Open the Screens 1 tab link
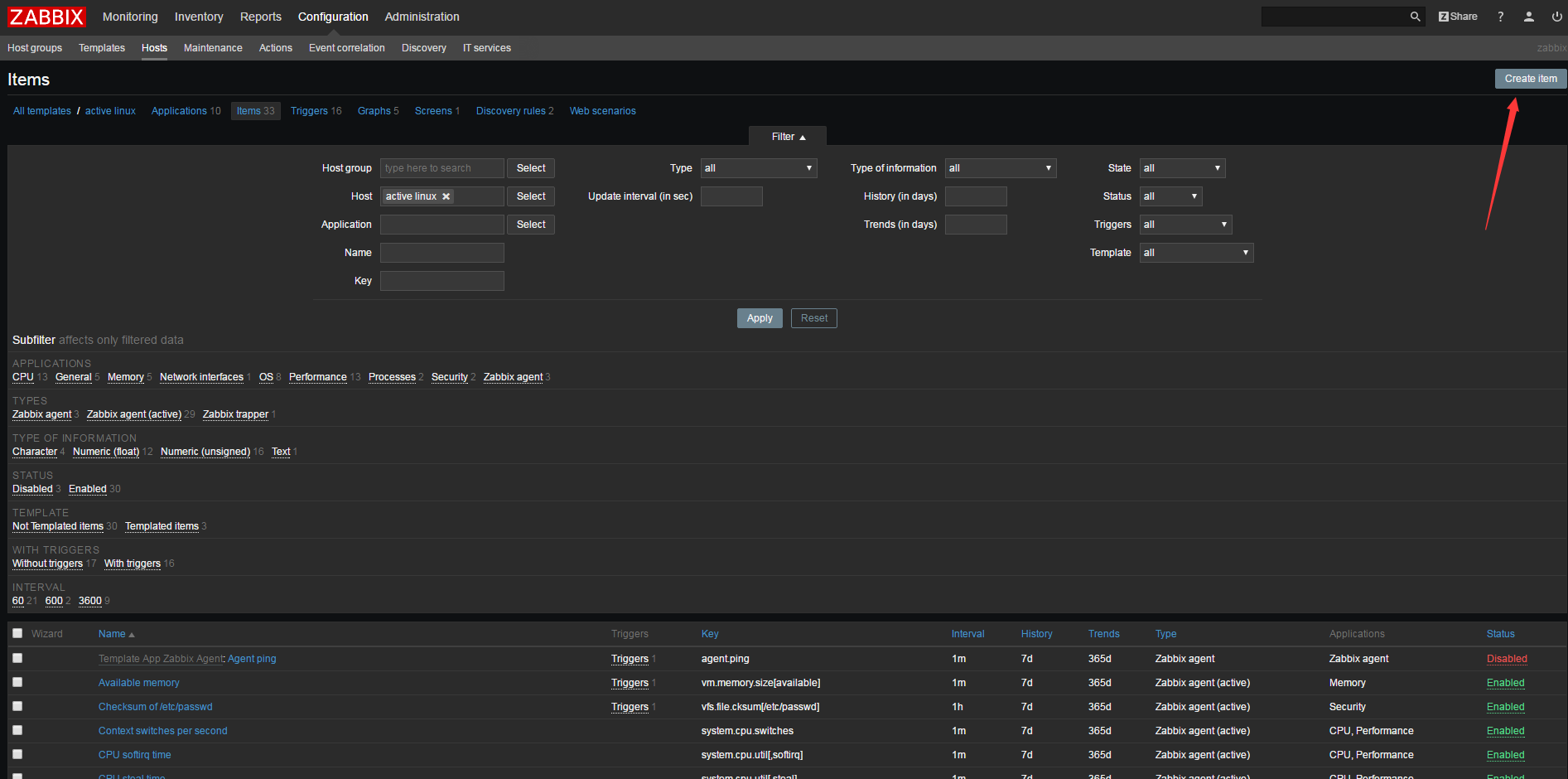The width and height of the screenshot is (1568, 779). 437,111
